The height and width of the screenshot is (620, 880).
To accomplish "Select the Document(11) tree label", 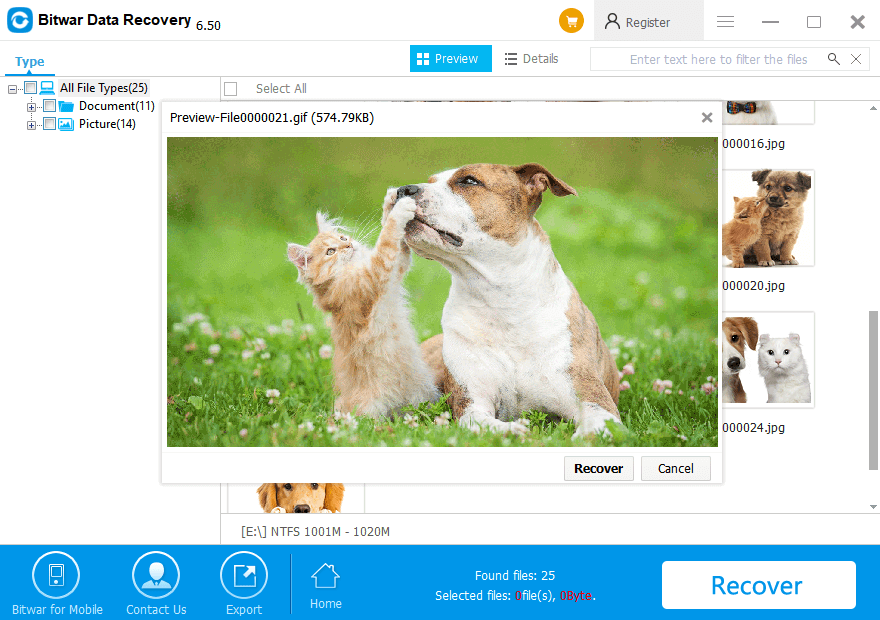I will [x=117, y=106].
